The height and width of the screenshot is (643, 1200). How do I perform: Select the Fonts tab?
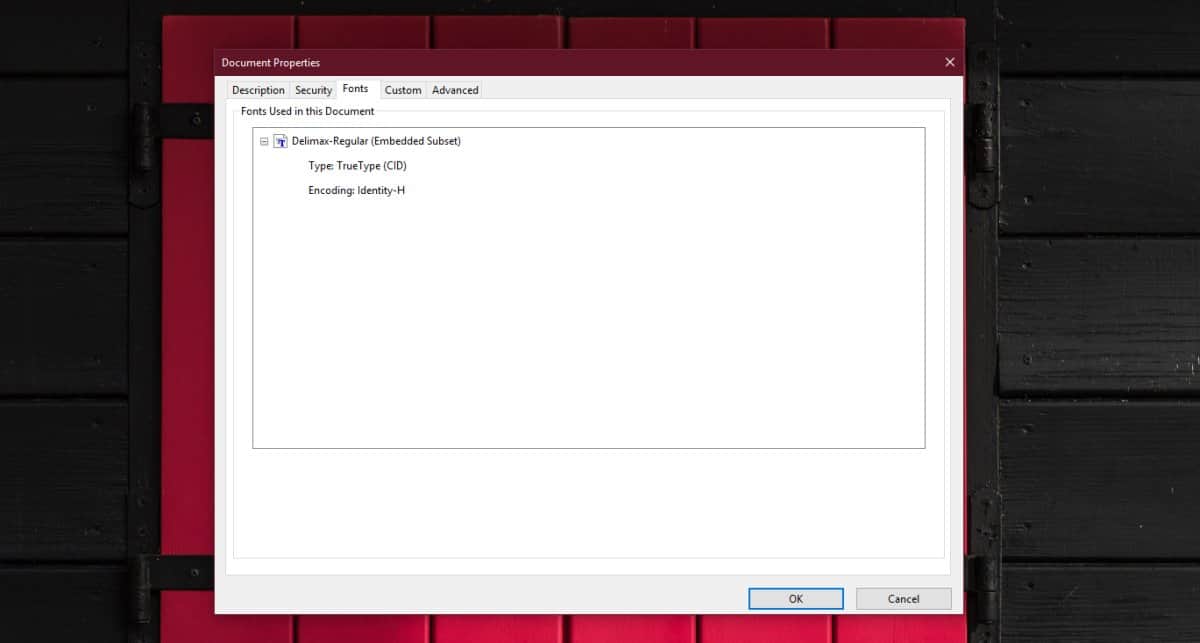pos(356,89)
